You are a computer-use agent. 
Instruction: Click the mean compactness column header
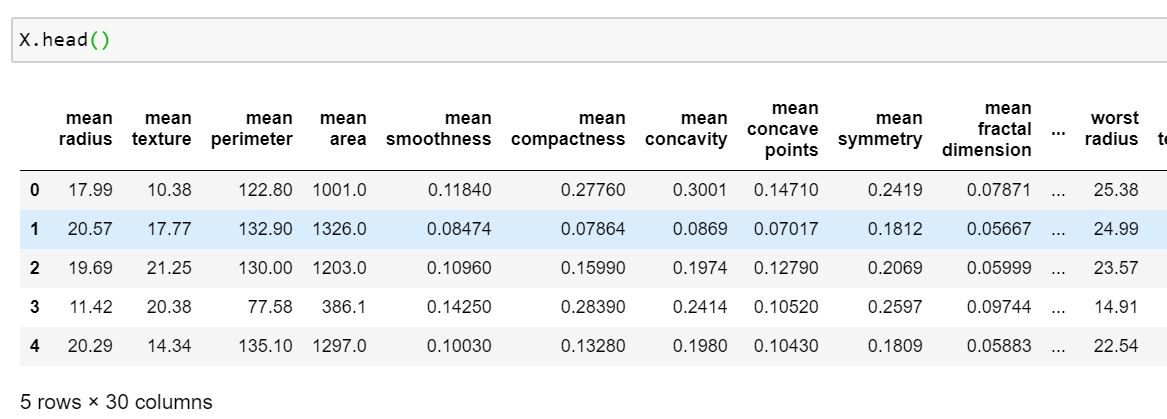(x=568, y=129)
